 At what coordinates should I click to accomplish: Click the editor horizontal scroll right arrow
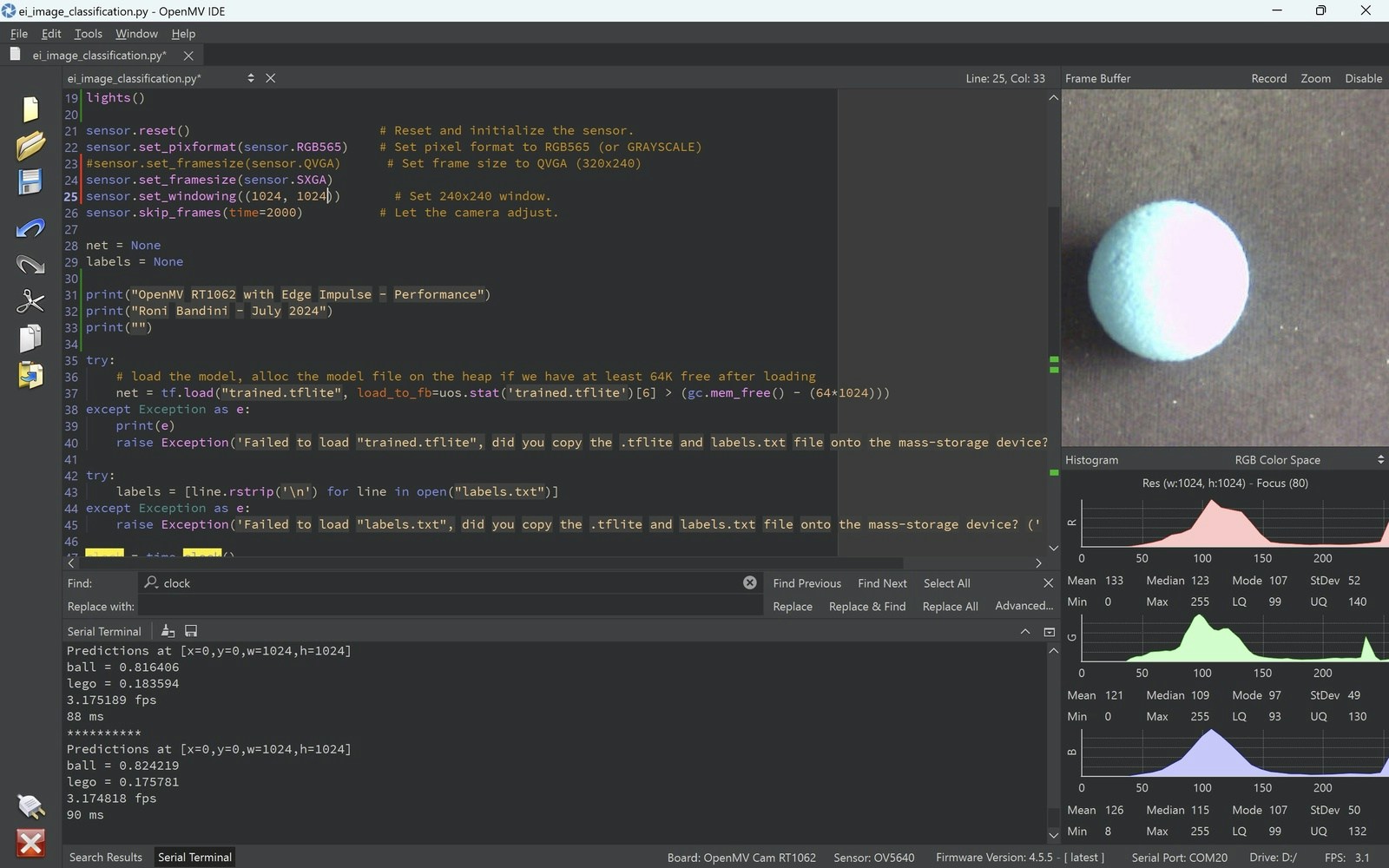pos(1038,563)
